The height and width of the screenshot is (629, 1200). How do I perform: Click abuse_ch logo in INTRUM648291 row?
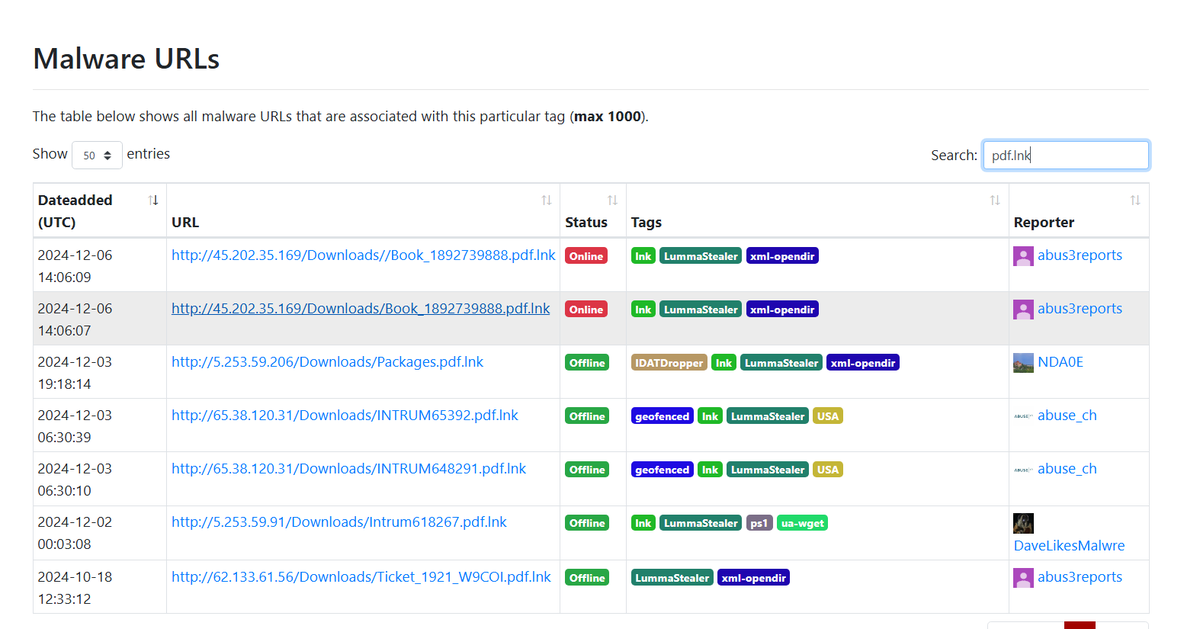pos(1023,468)
